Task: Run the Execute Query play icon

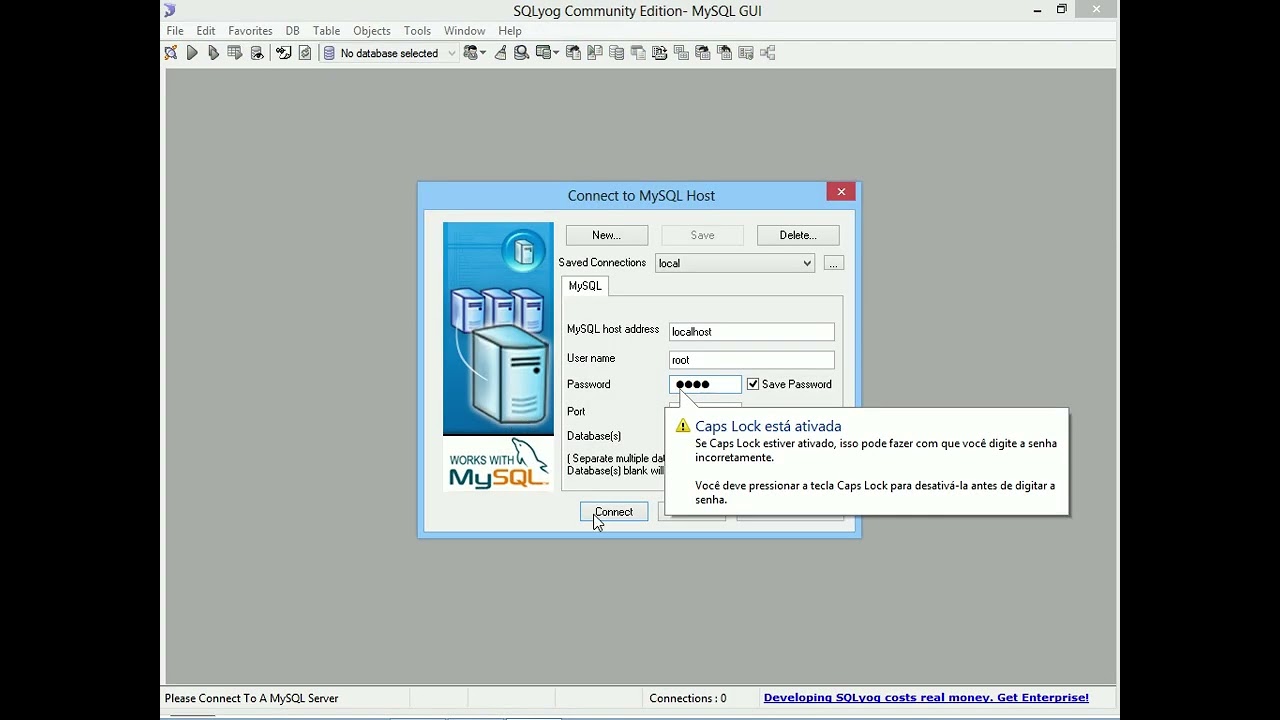Action: coord(192,53)
